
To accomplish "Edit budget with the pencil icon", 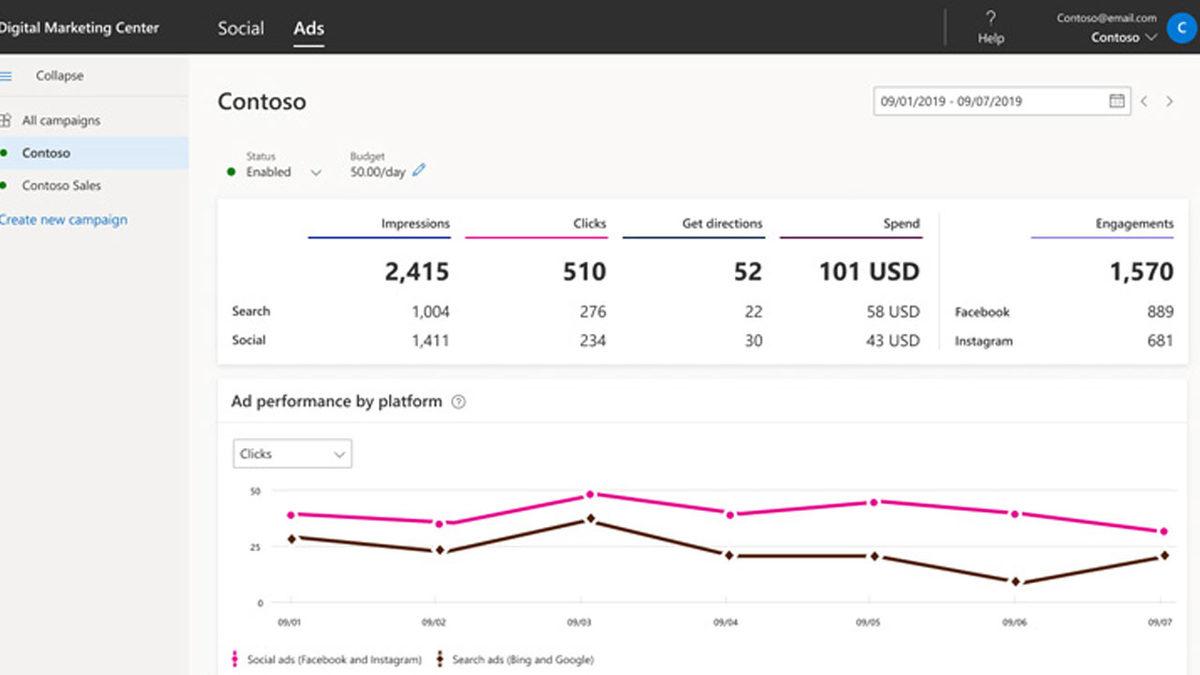I will [x=419, y=171].
